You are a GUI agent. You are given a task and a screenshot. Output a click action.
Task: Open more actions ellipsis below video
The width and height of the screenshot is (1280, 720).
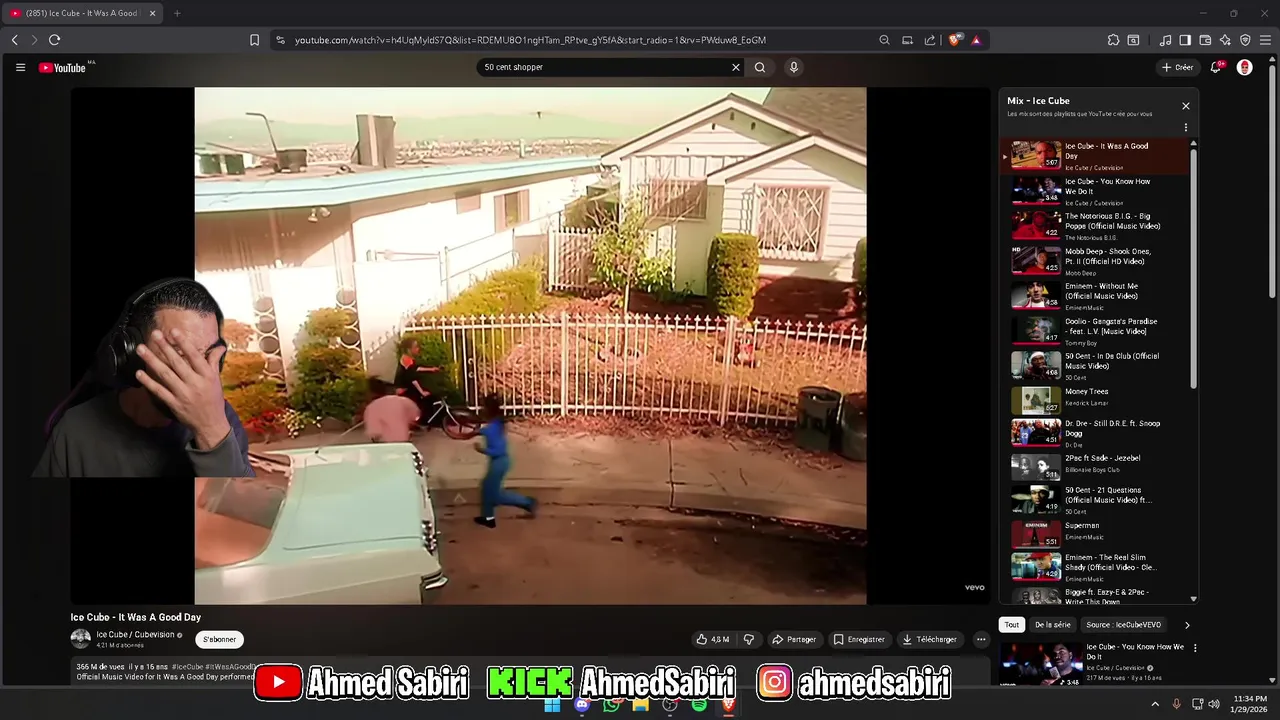(981, 639)
